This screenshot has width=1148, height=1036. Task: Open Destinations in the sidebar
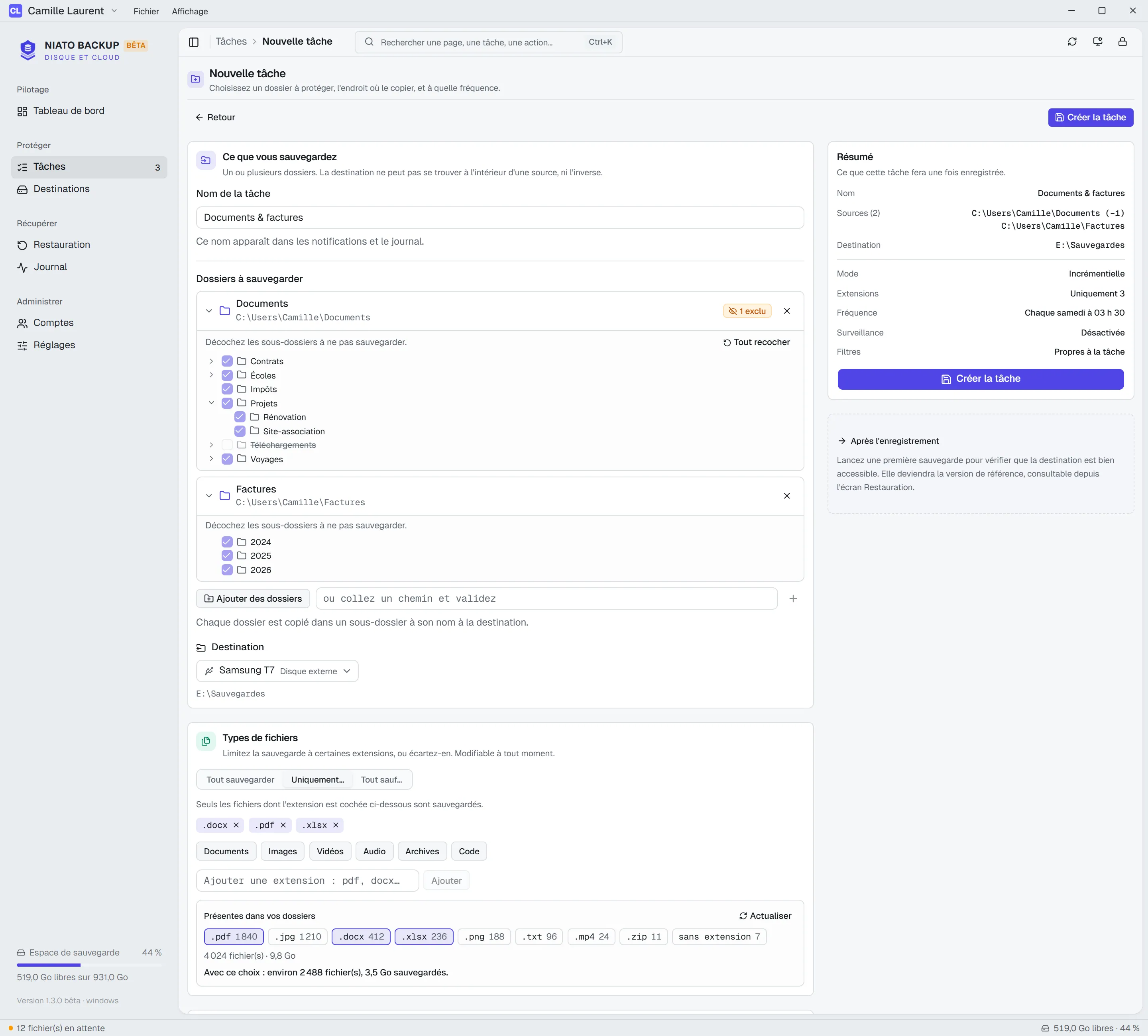89,189
